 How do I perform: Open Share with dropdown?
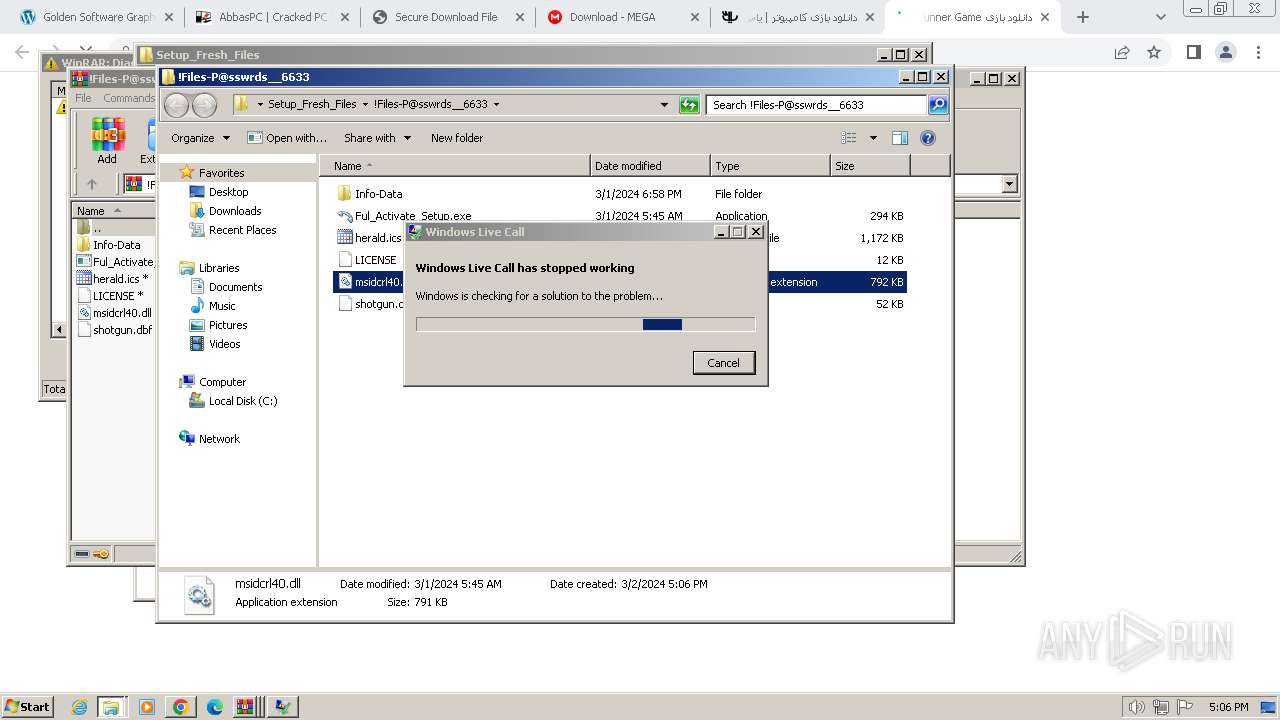click(377, 138)
